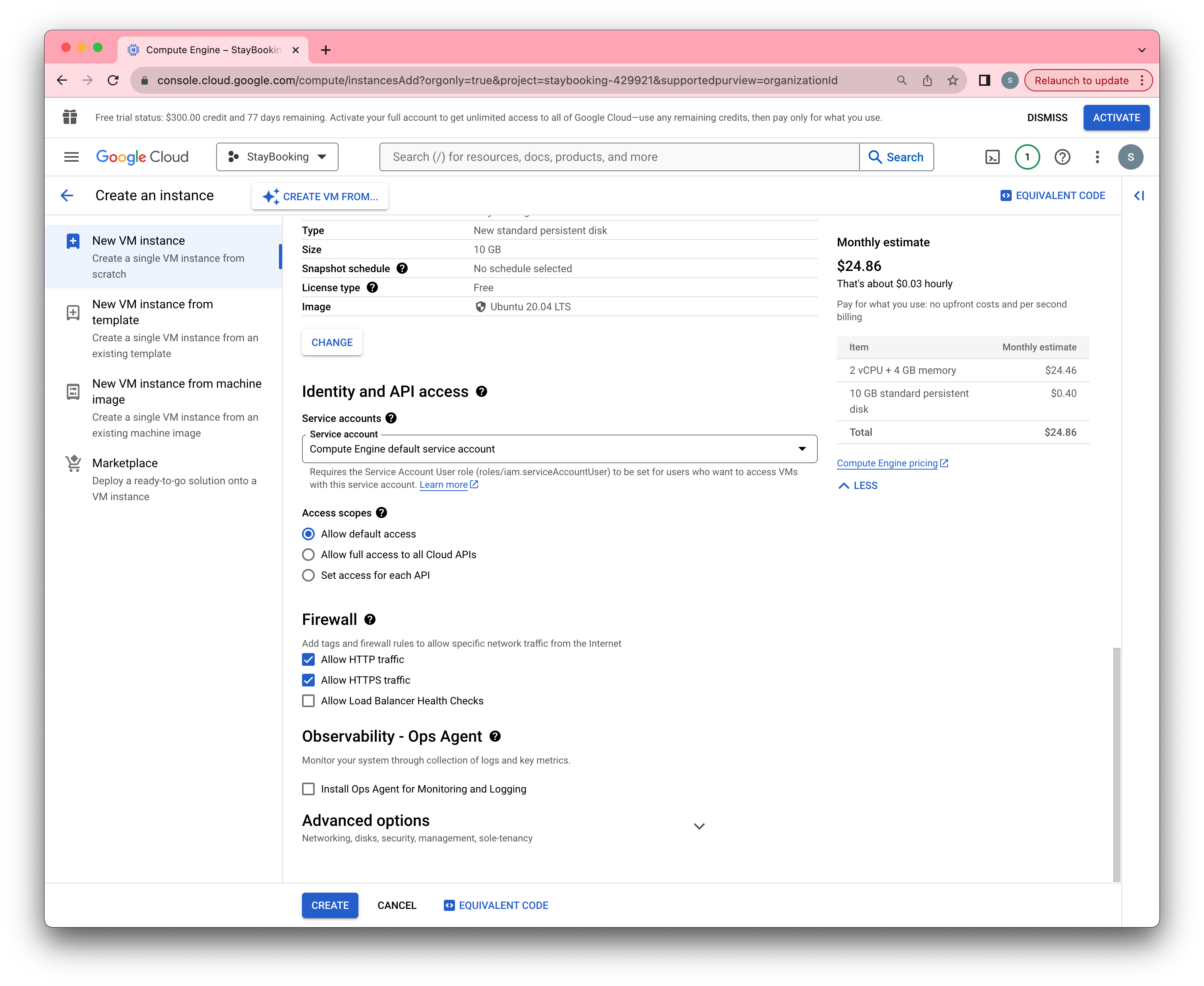Select StayBooking project dropdown
The image size is (1204, 986).
pyautogui.click(x=276, y=156)
